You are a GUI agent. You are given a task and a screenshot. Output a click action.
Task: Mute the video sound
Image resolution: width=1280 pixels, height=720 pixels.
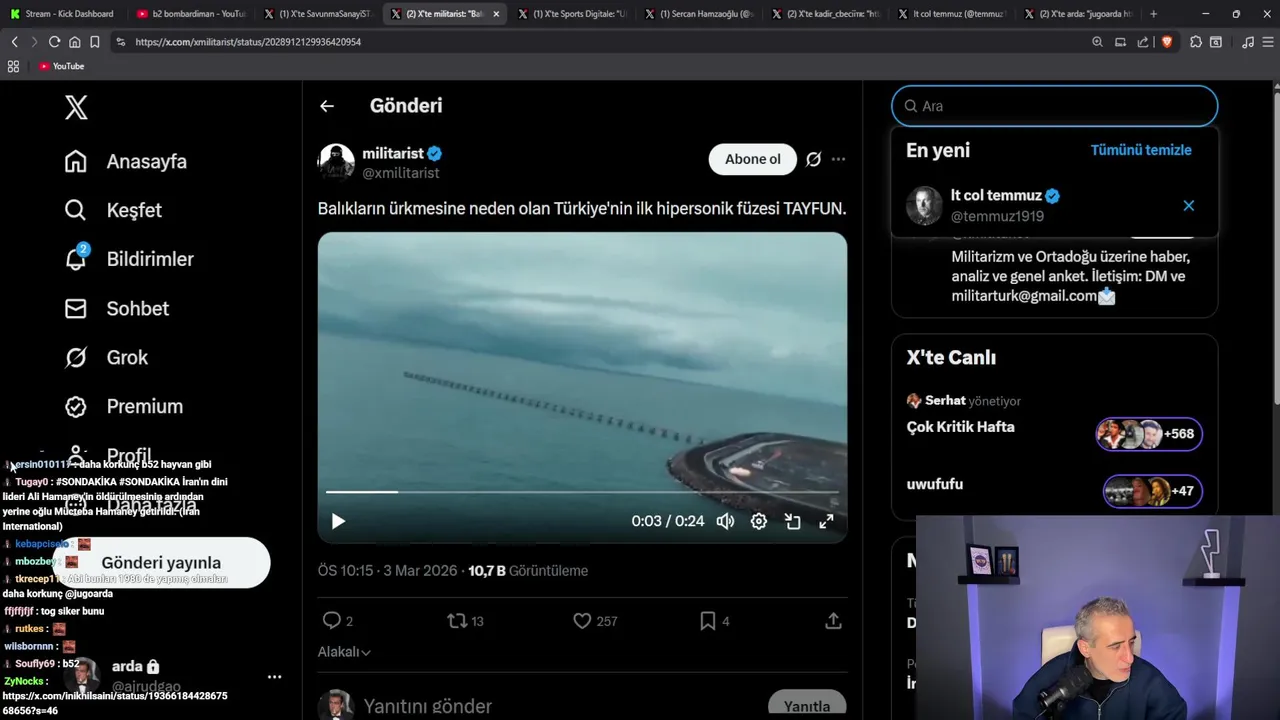725,521
